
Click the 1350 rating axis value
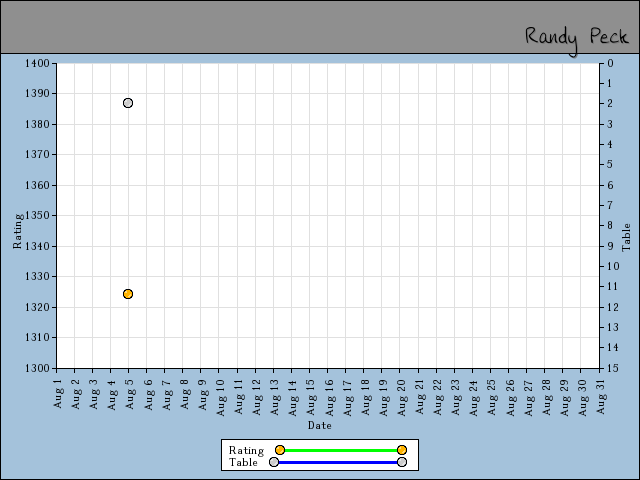pos(37,216)
